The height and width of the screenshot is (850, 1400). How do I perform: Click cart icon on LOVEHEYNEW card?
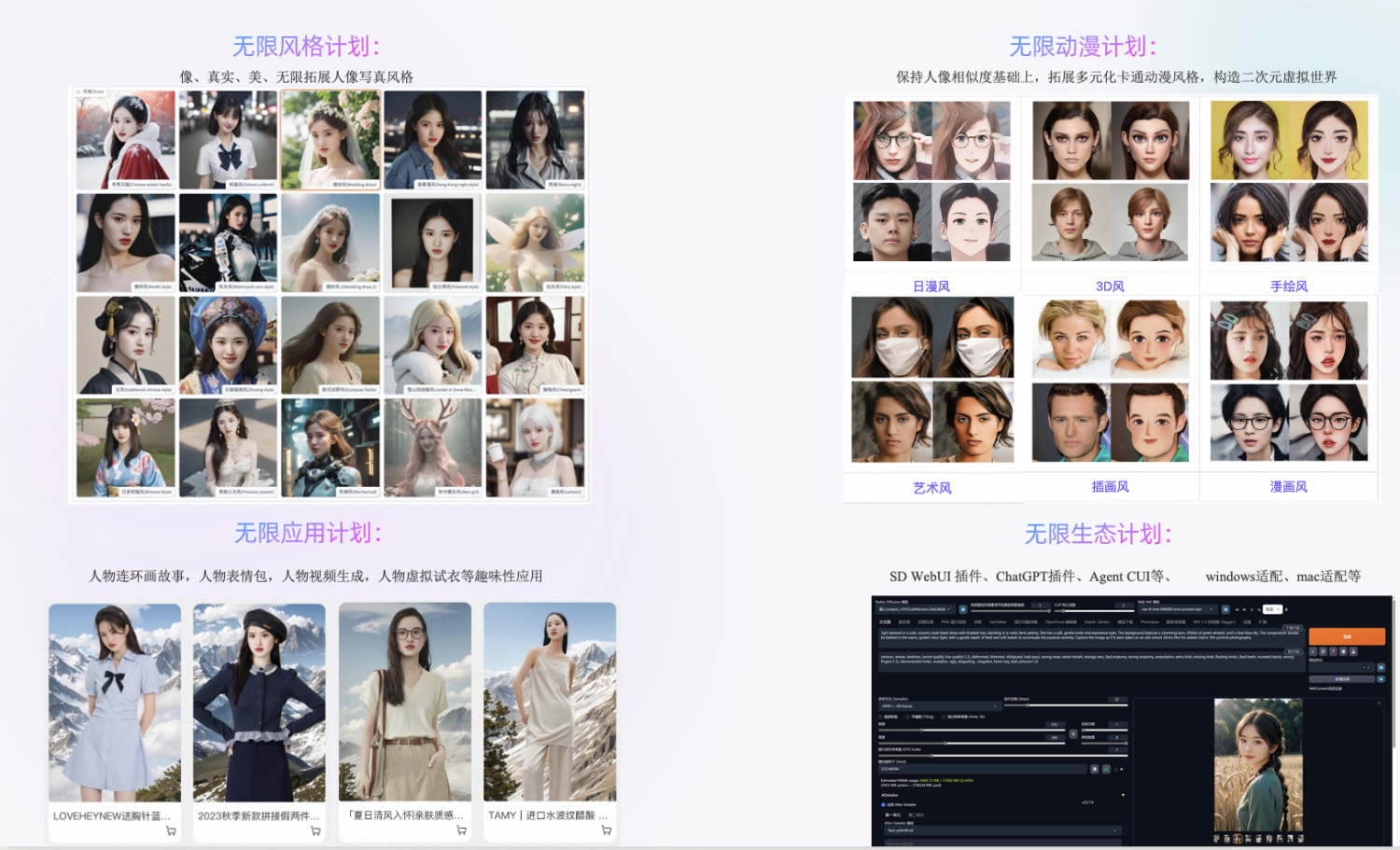point(171,830)
